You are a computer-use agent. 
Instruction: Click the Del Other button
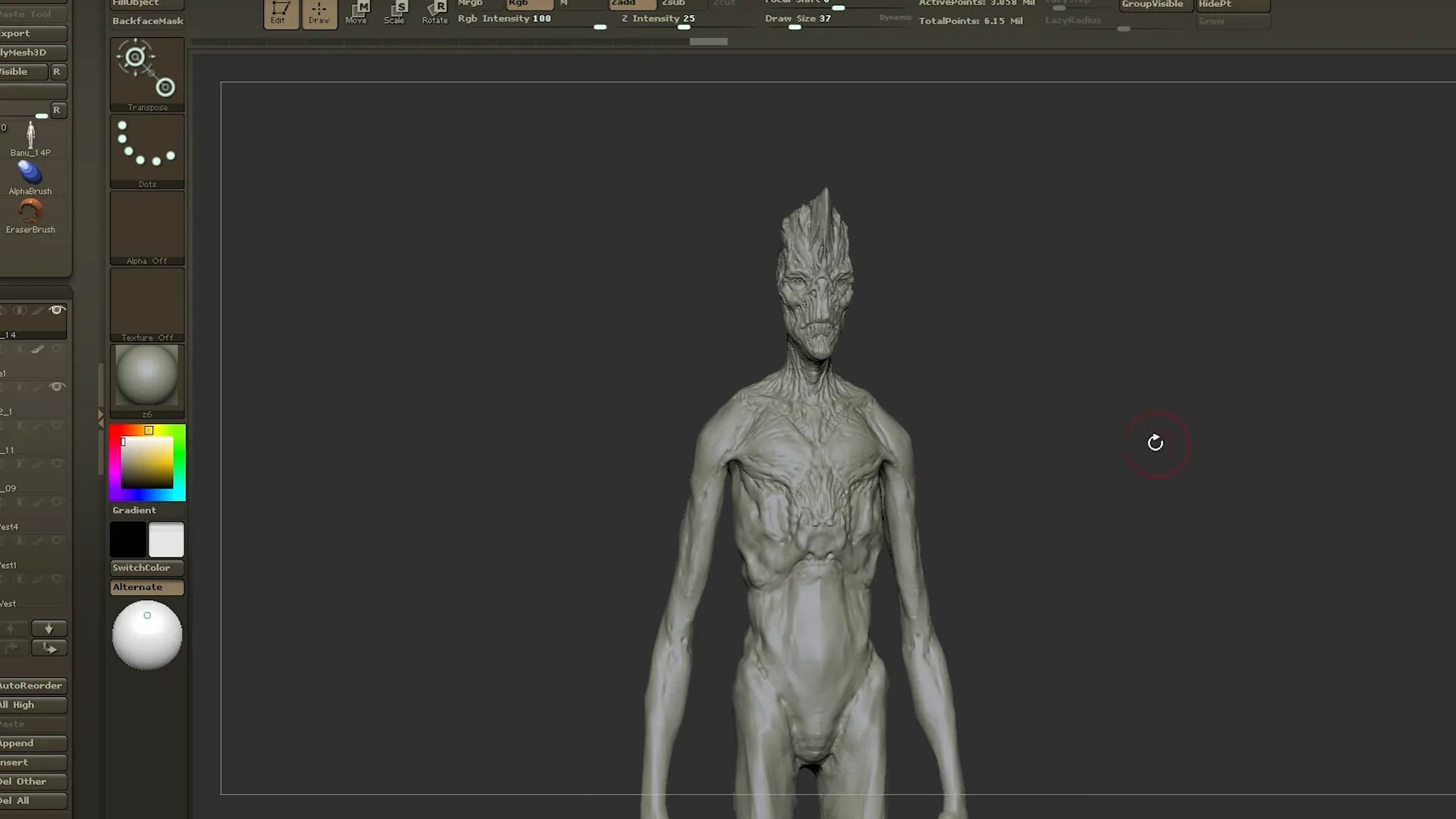33,781
